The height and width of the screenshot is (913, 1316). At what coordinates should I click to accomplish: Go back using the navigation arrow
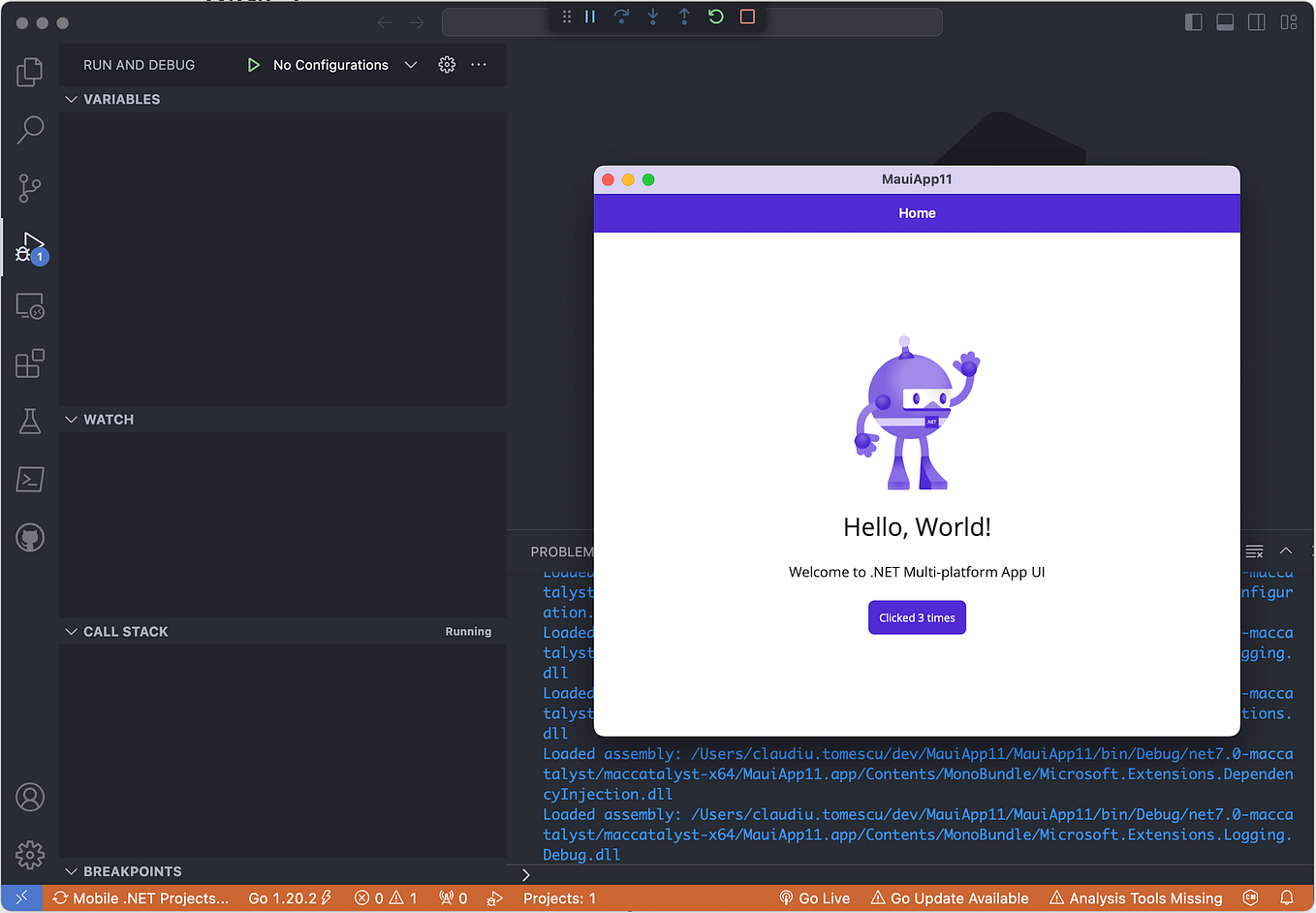[385, 22]
